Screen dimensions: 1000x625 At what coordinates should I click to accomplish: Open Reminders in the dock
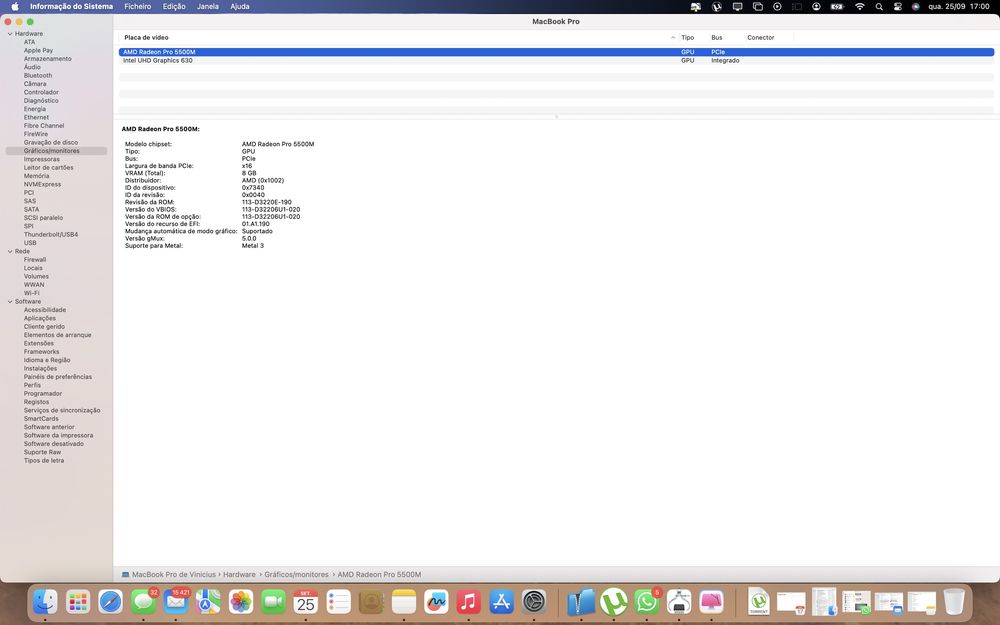(x=338, y=601)
